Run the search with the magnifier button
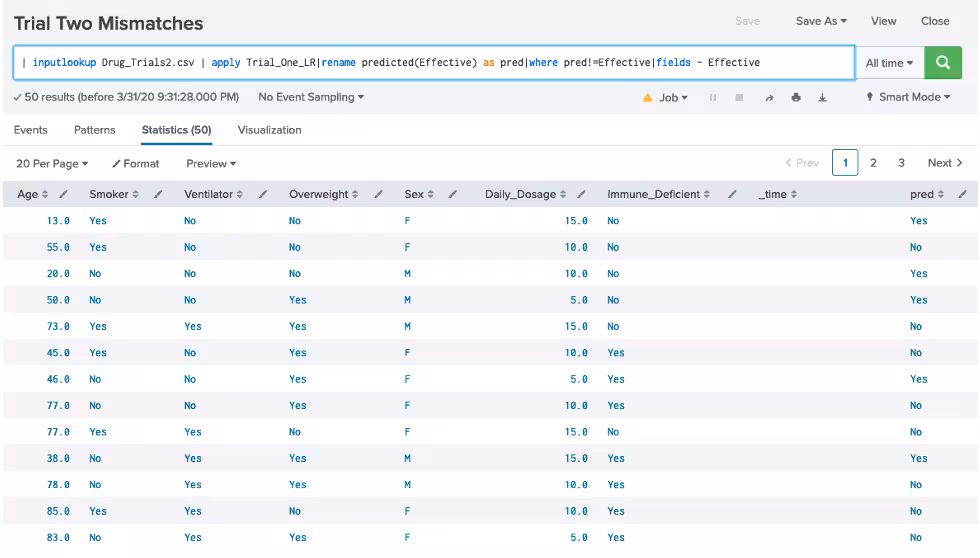 (x=942, y=62)
